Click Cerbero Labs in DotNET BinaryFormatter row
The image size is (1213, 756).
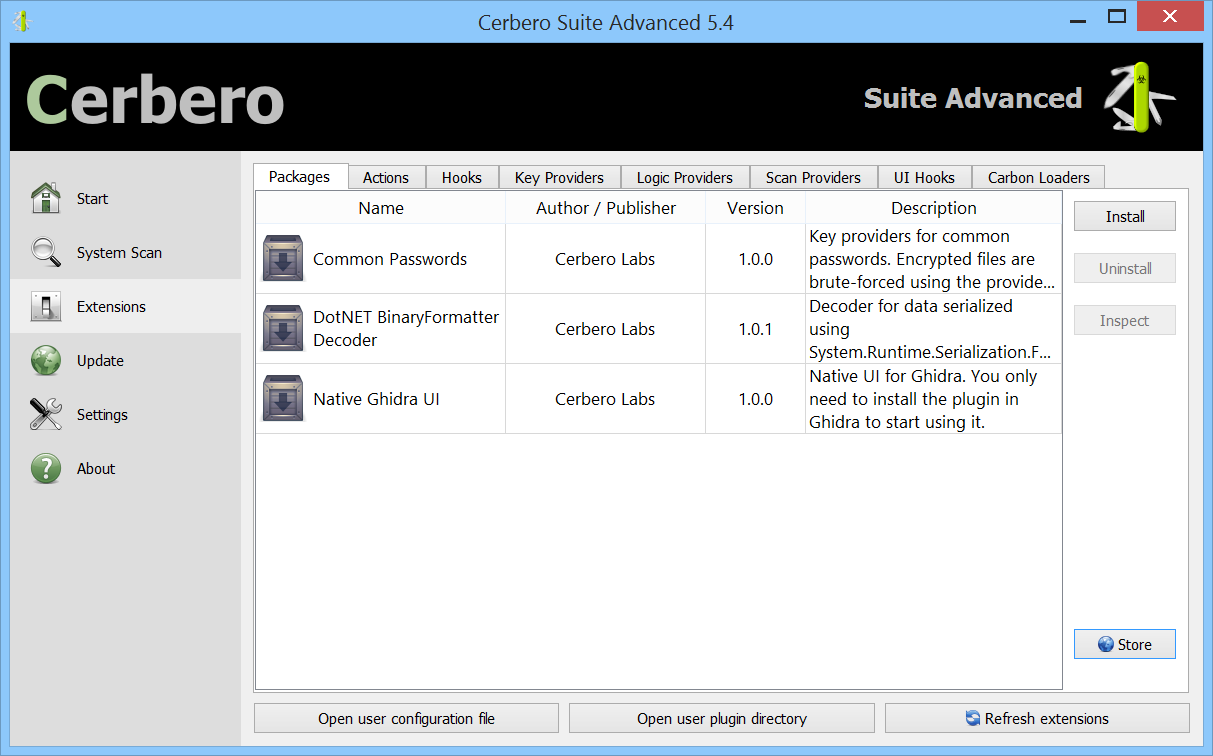tap(605, 329)
